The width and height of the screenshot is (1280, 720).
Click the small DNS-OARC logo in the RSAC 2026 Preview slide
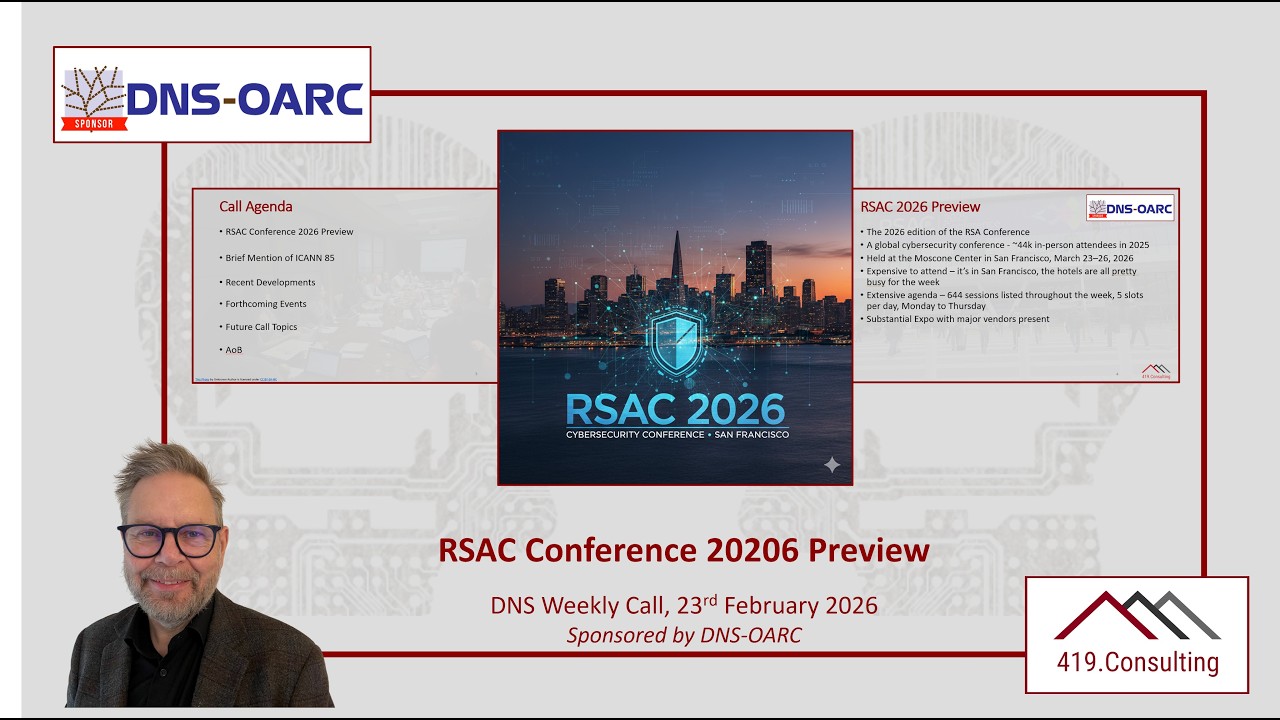tap(1130, 207)
